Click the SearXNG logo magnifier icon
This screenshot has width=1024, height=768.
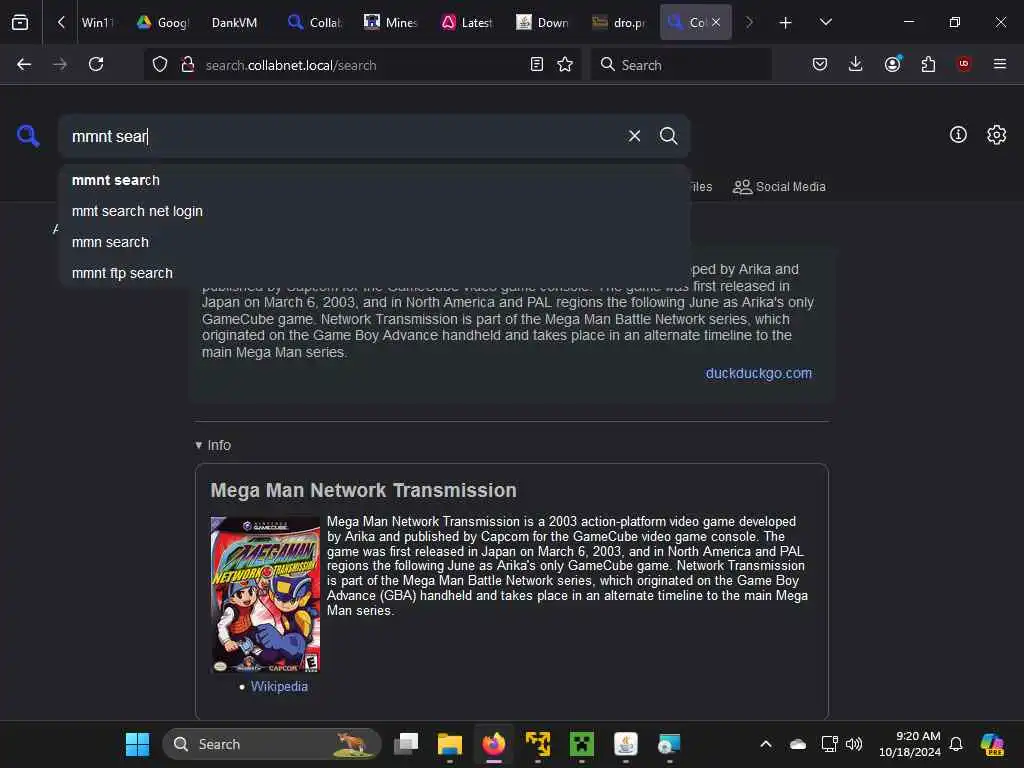(x=28, y=136)
